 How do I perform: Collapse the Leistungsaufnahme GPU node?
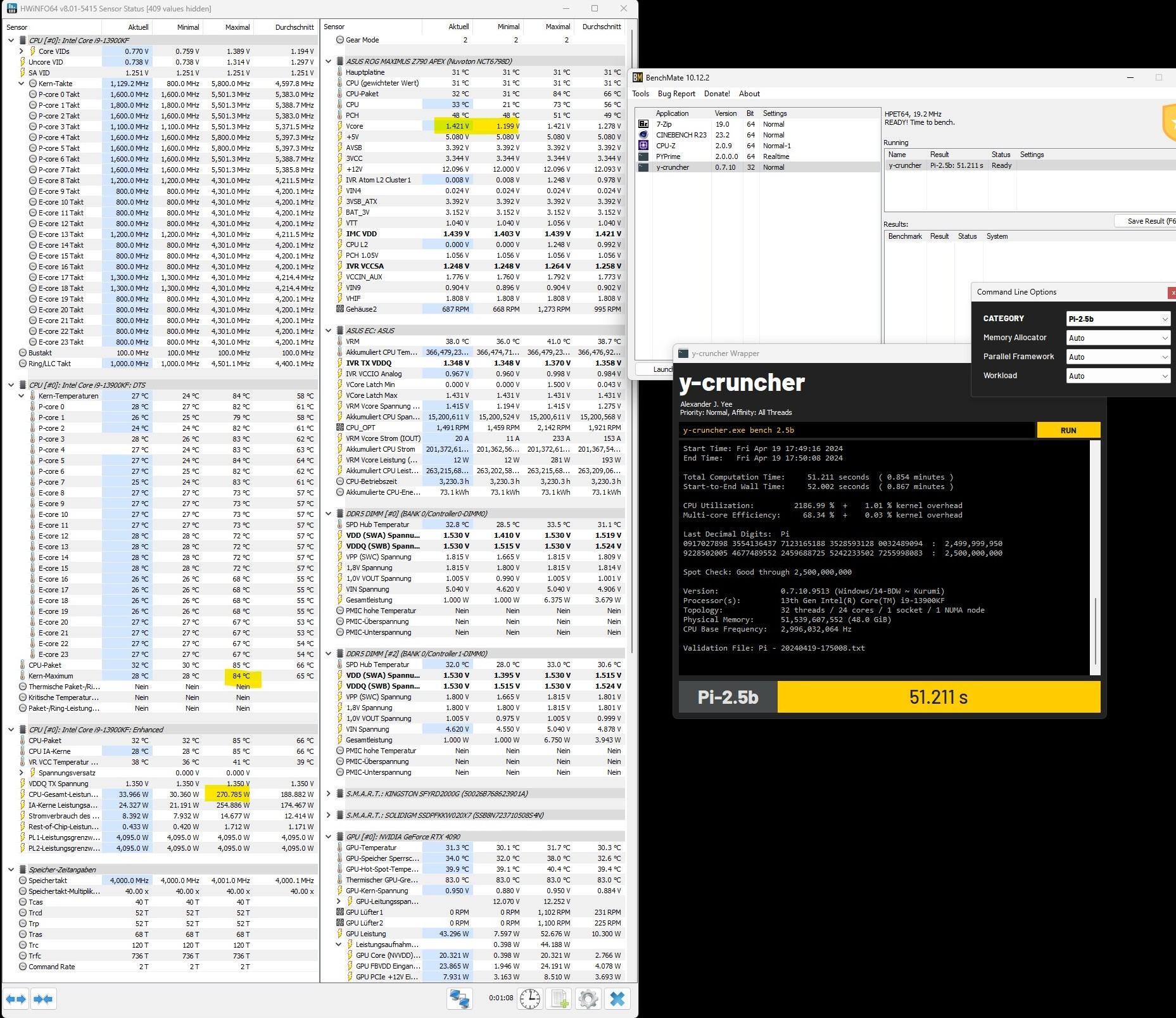tap(339, 945)
